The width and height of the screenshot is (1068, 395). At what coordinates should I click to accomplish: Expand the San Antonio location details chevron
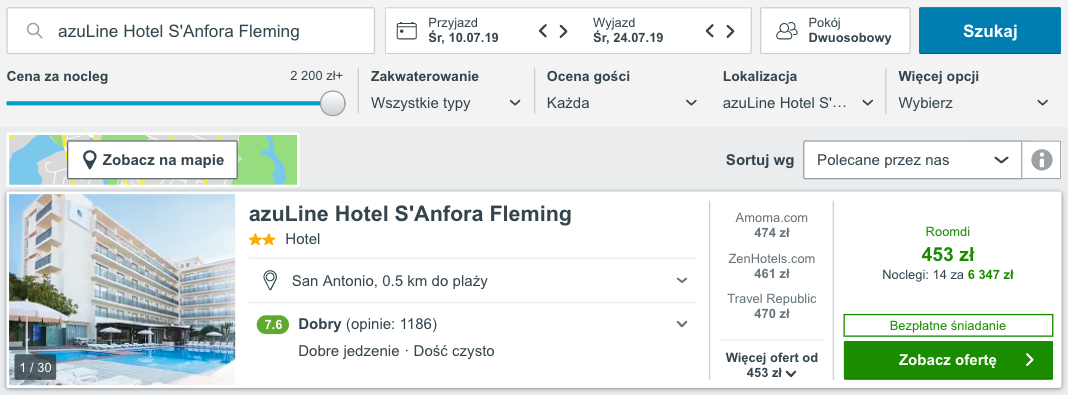[682, 281]
